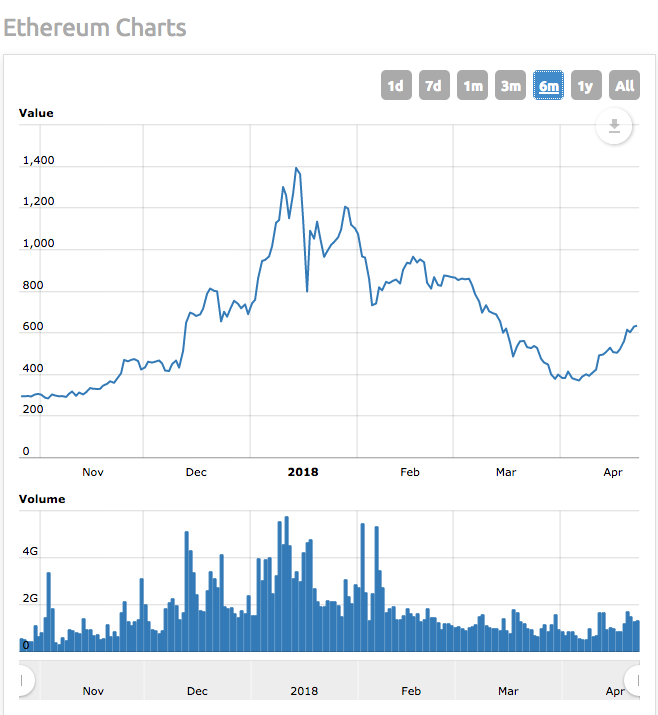Image resolution: width=658 pixels, height=715 pixels.
Task: Show All price history
Action: 624,85
